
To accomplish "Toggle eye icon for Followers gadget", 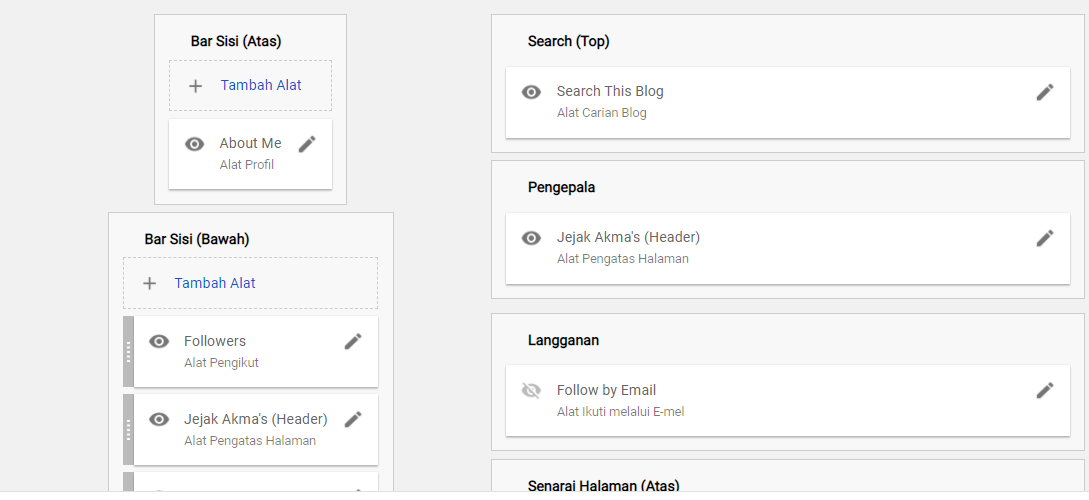I will [159, 341].
